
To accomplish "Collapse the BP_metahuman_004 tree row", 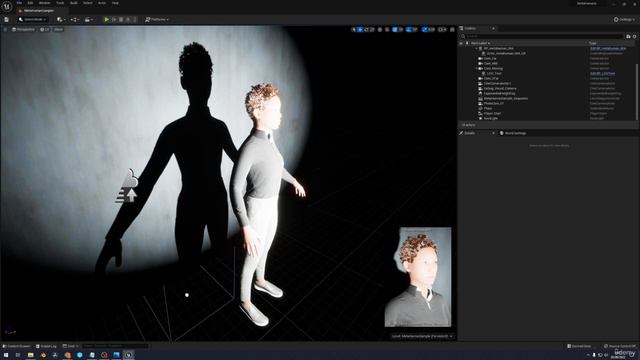I will pyautogui.click(x=476, y=49).
